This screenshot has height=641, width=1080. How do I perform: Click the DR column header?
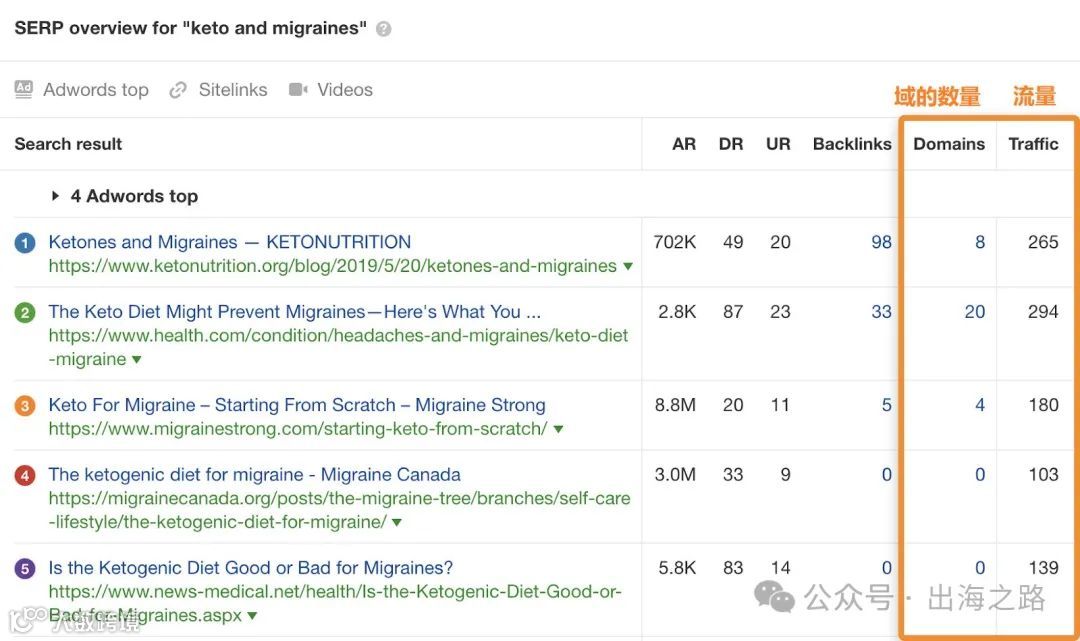(731, 144)
